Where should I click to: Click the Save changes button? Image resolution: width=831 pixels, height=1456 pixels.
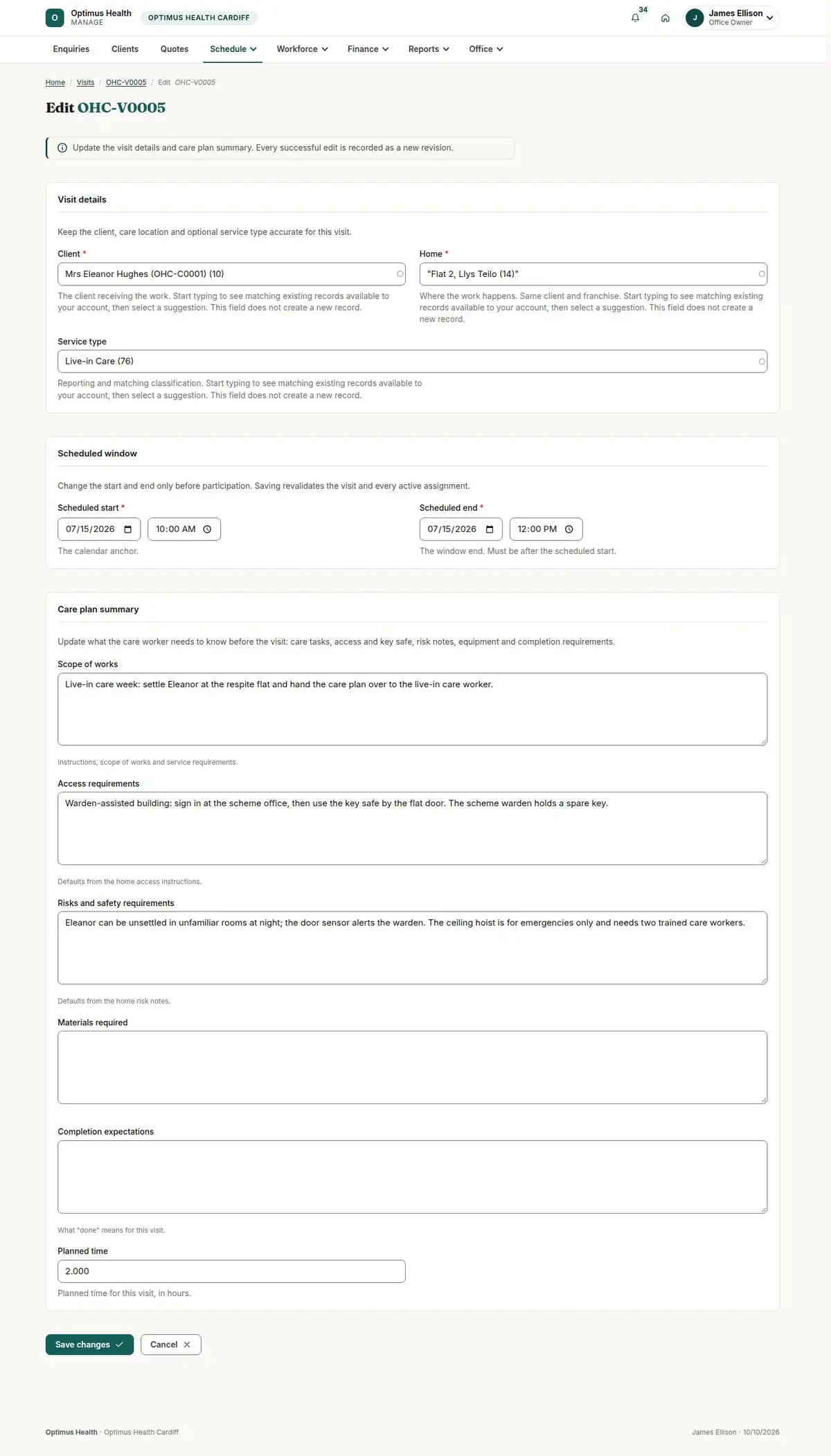coord(89,1344)
